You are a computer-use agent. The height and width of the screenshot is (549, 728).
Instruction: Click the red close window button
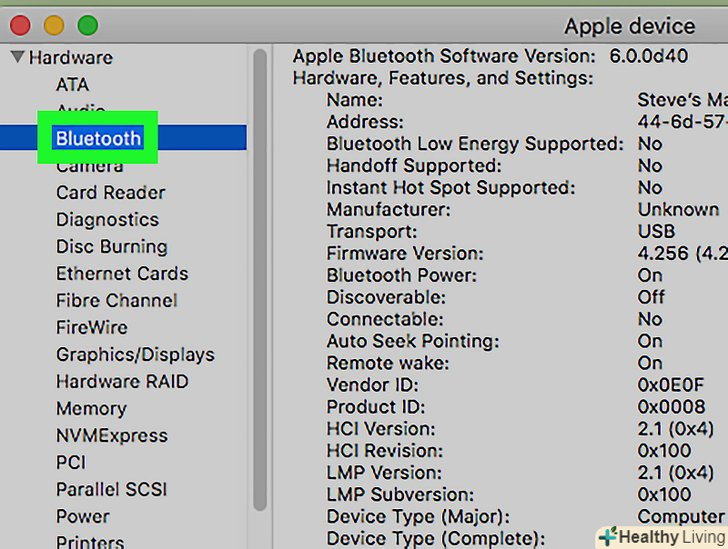20,25
